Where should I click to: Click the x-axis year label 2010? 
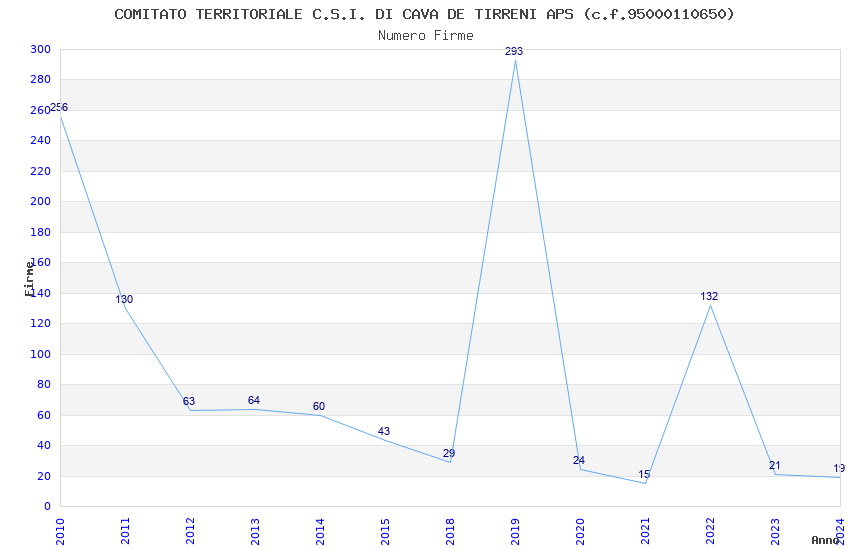pyautogui.click(x=60, y=531)
